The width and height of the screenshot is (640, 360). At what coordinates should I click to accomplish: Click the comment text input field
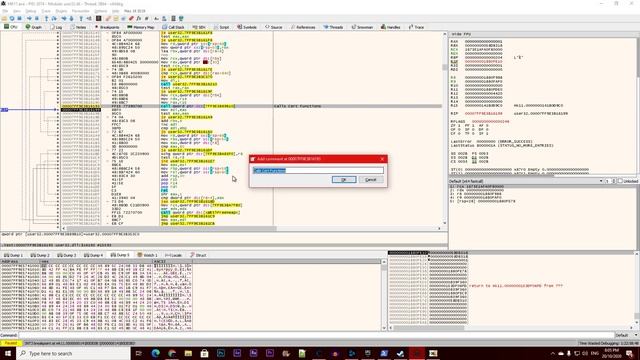click(x=318, y=170)
